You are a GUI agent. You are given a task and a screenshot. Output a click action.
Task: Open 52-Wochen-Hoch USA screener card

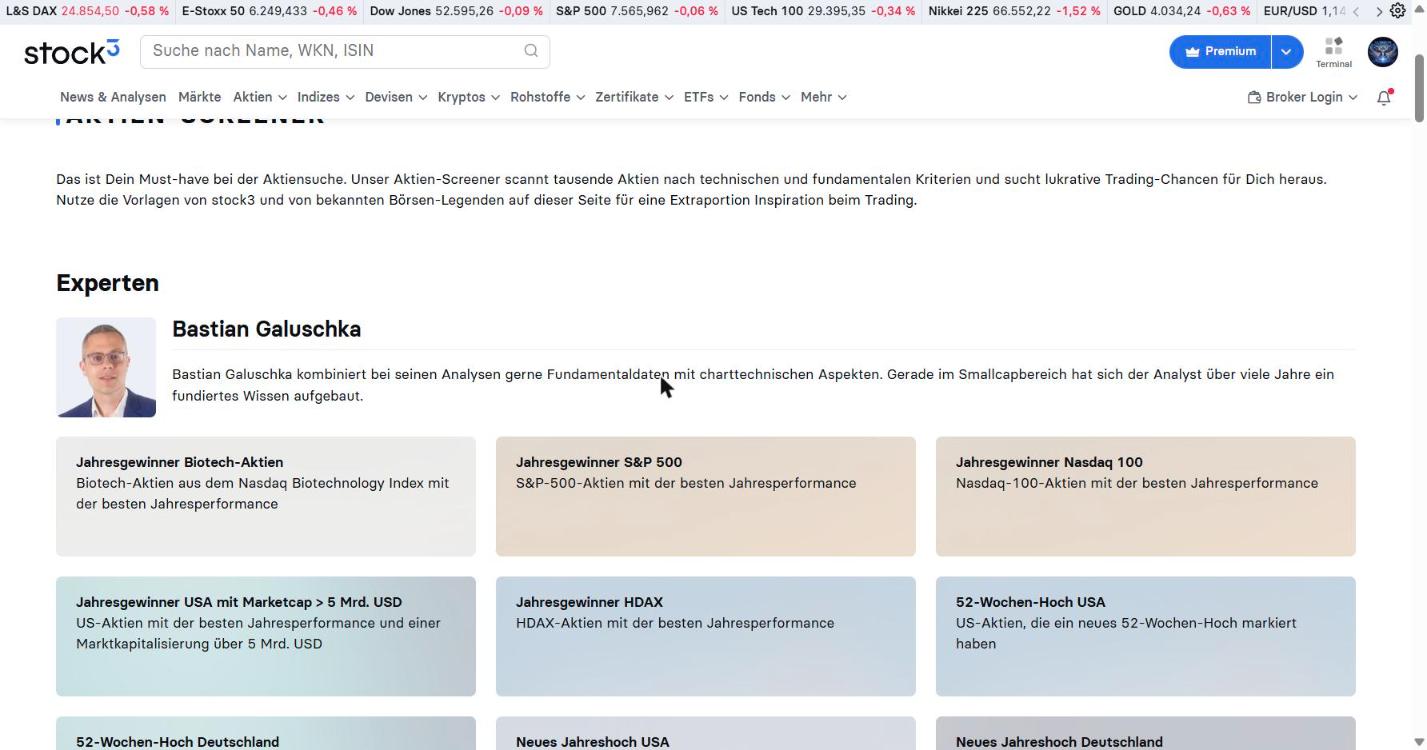[1146, 636]
